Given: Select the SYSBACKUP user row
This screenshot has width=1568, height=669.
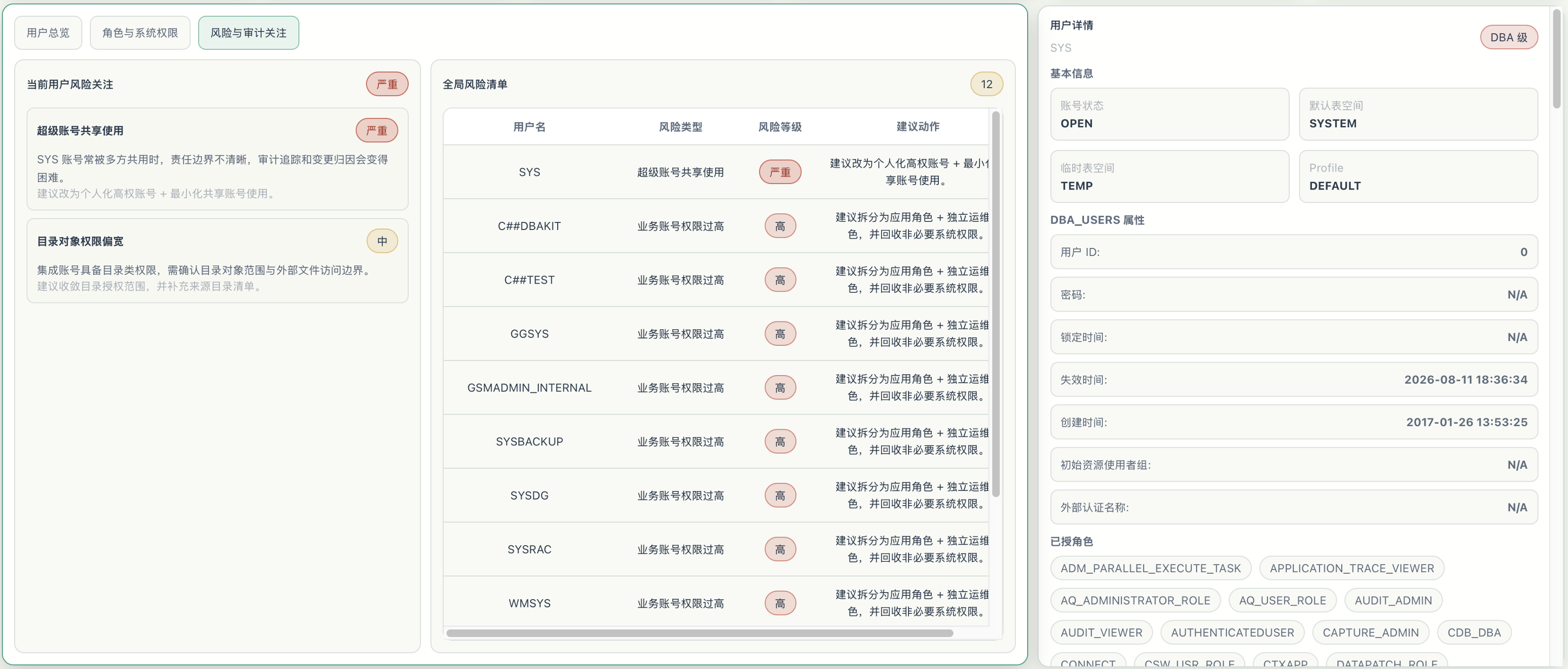Looking at the screenshot, I should (716, 441).
